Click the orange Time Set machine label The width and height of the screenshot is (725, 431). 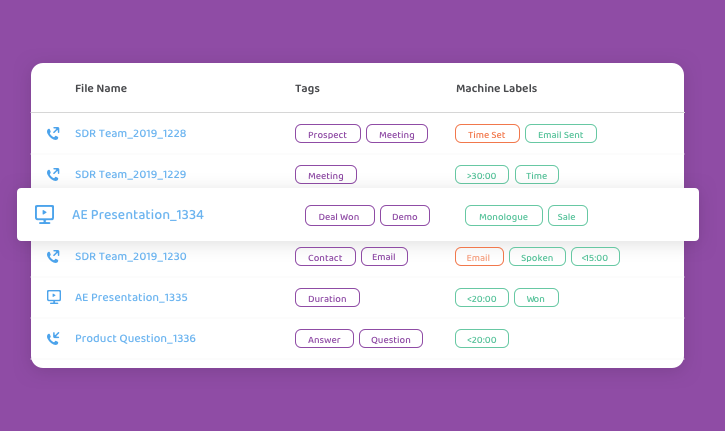pos(487,134)
